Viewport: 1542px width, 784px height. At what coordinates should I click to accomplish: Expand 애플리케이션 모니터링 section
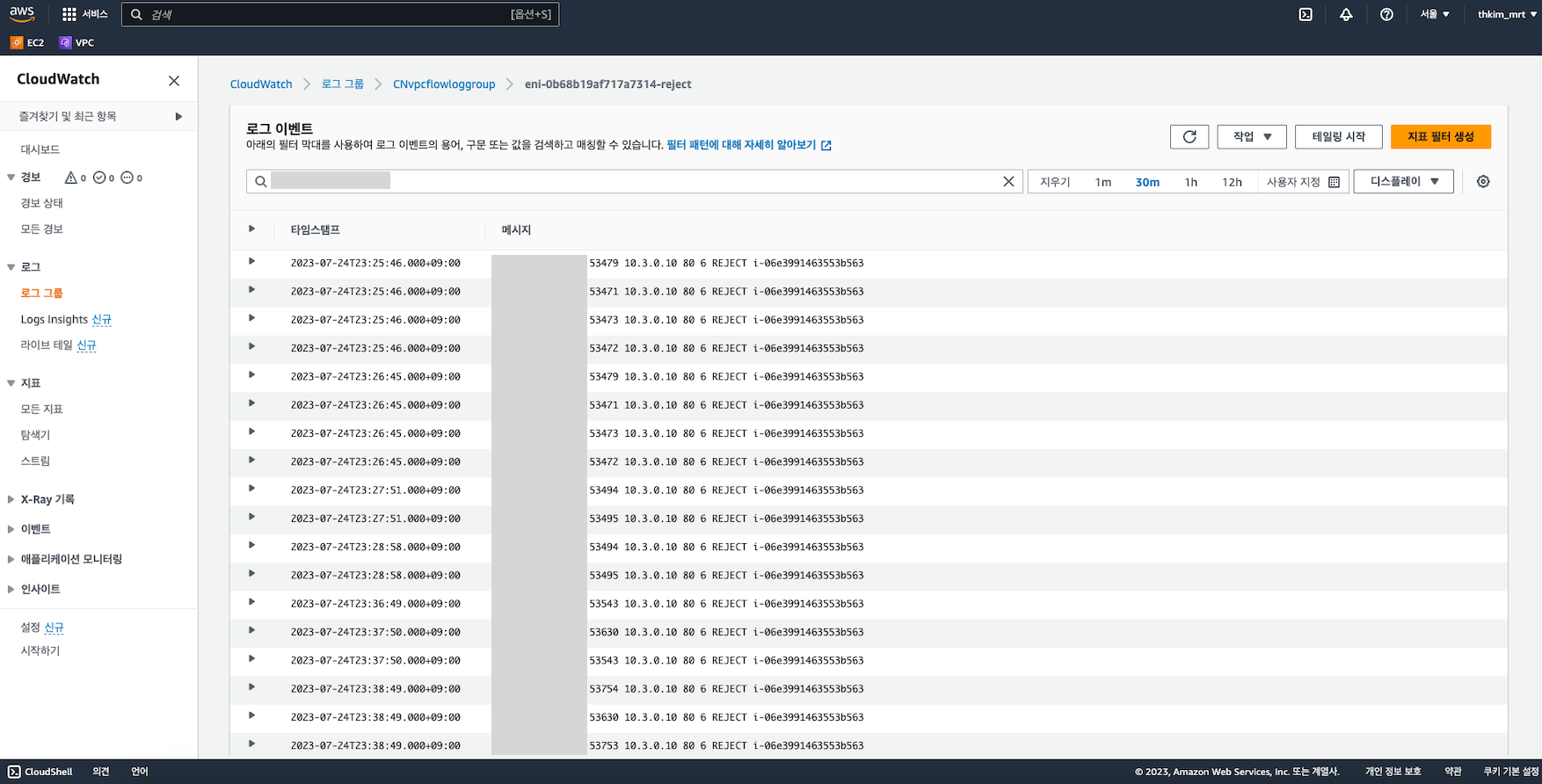11,559
